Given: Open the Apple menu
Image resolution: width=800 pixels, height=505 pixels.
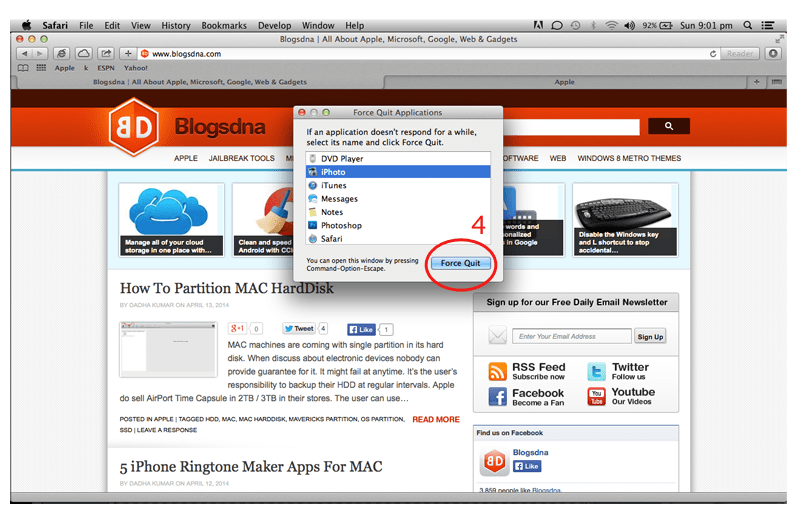Looking at the screenshot, I should click(x=26, y=25).
